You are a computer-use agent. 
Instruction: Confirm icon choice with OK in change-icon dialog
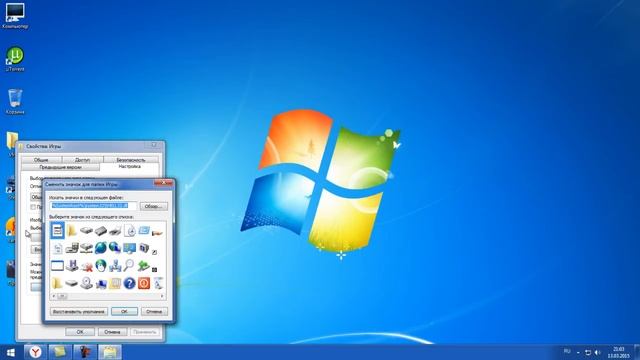pyautogui.click(x=124, y=311)
